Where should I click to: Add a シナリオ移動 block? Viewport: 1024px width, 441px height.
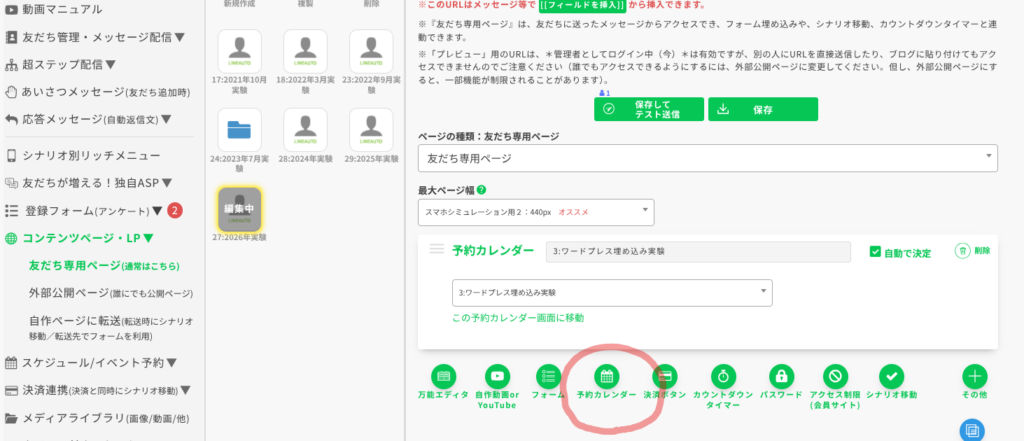891,376
